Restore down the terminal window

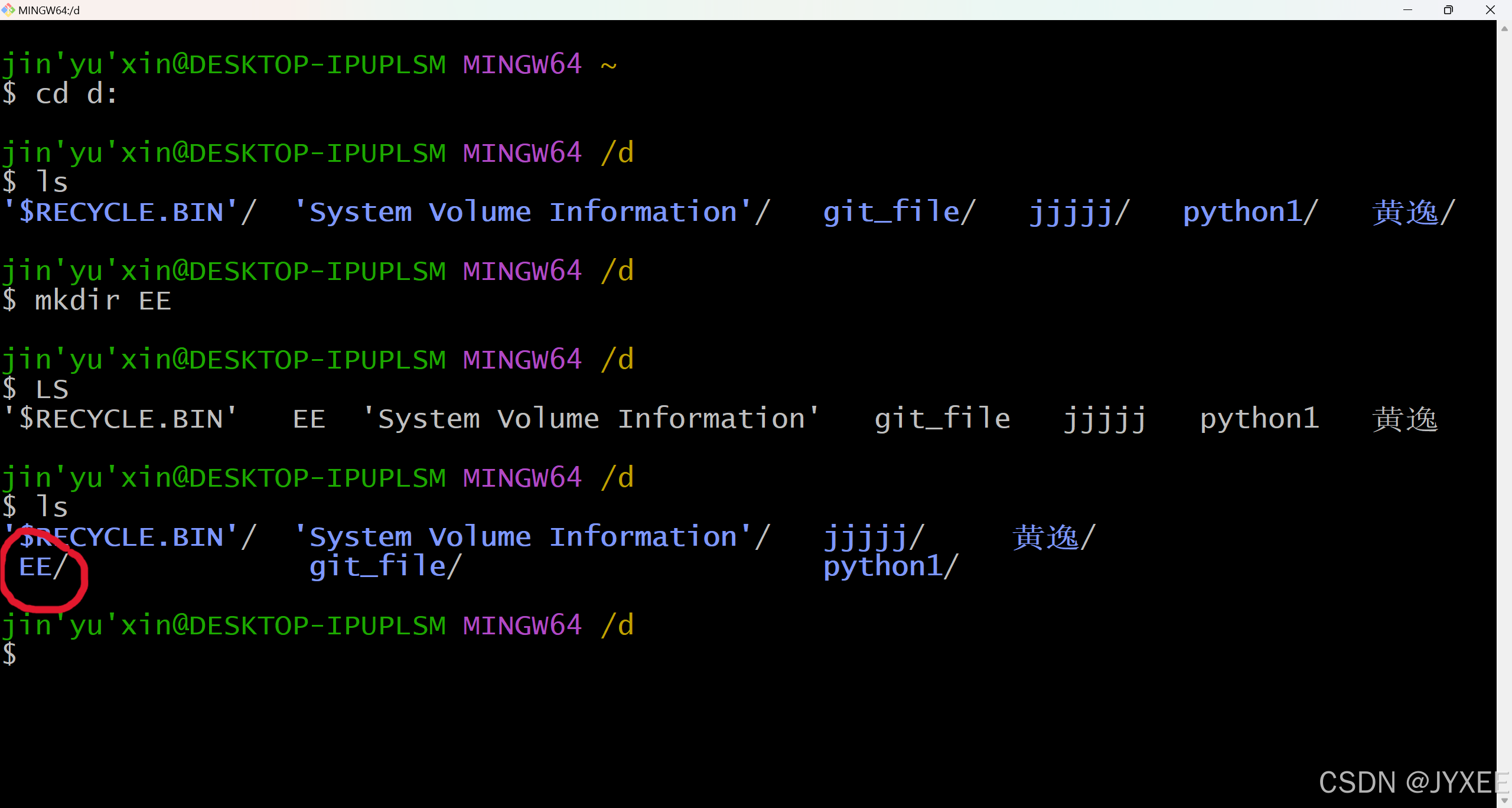tap(1448, 9)
